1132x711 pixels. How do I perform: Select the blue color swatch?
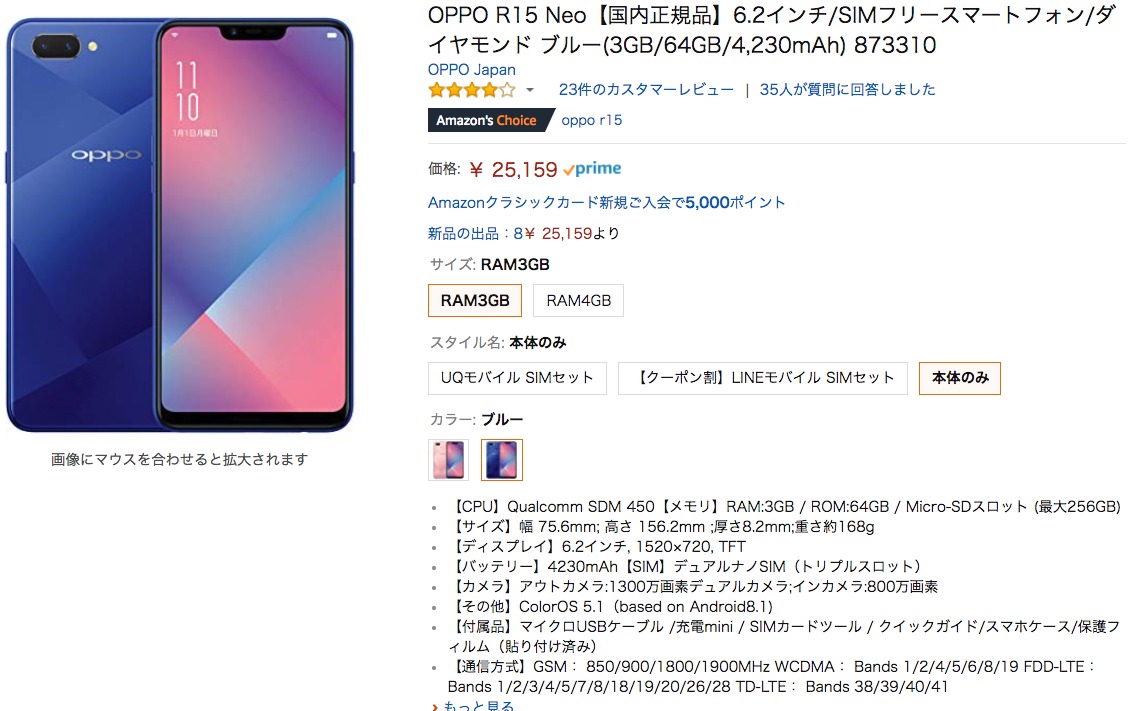[x=502, y=460]
